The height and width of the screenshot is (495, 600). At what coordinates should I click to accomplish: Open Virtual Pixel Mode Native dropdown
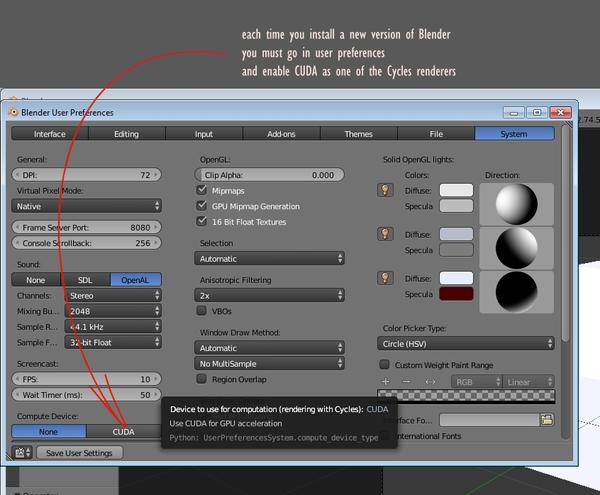(x=86, y=206)
